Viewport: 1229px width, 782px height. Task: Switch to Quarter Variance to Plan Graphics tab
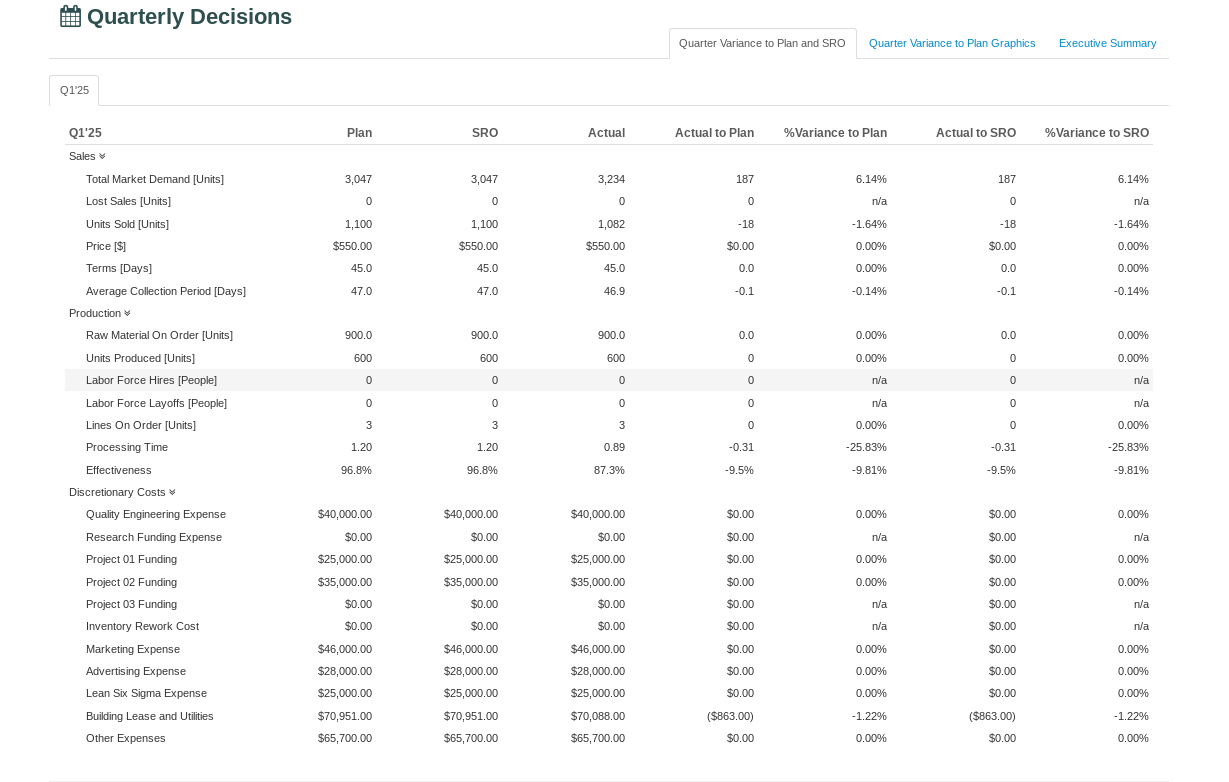(x=951, y=43)
